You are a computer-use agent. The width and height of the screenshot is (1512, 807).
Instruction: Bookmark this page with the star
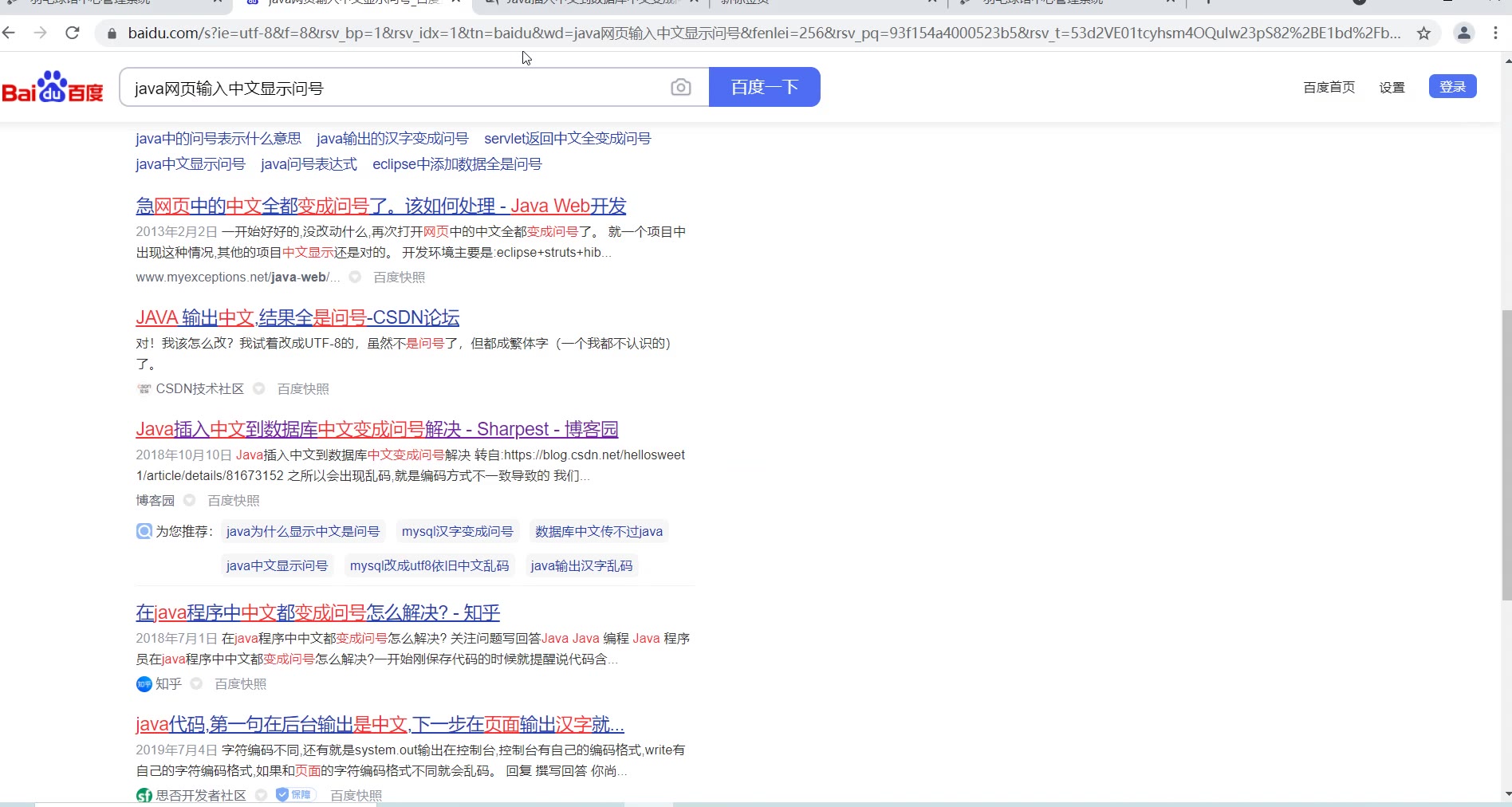tap(1423, 33)
